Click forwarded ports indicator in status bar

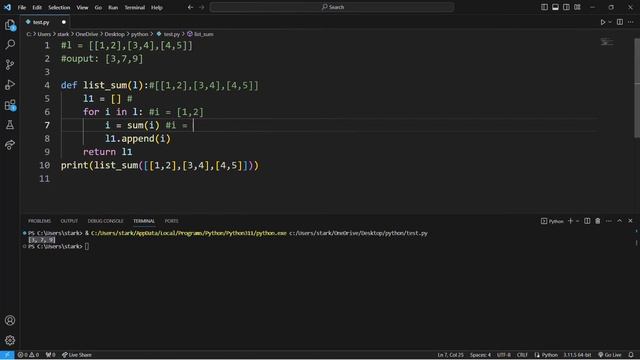[x=51, y=355]
